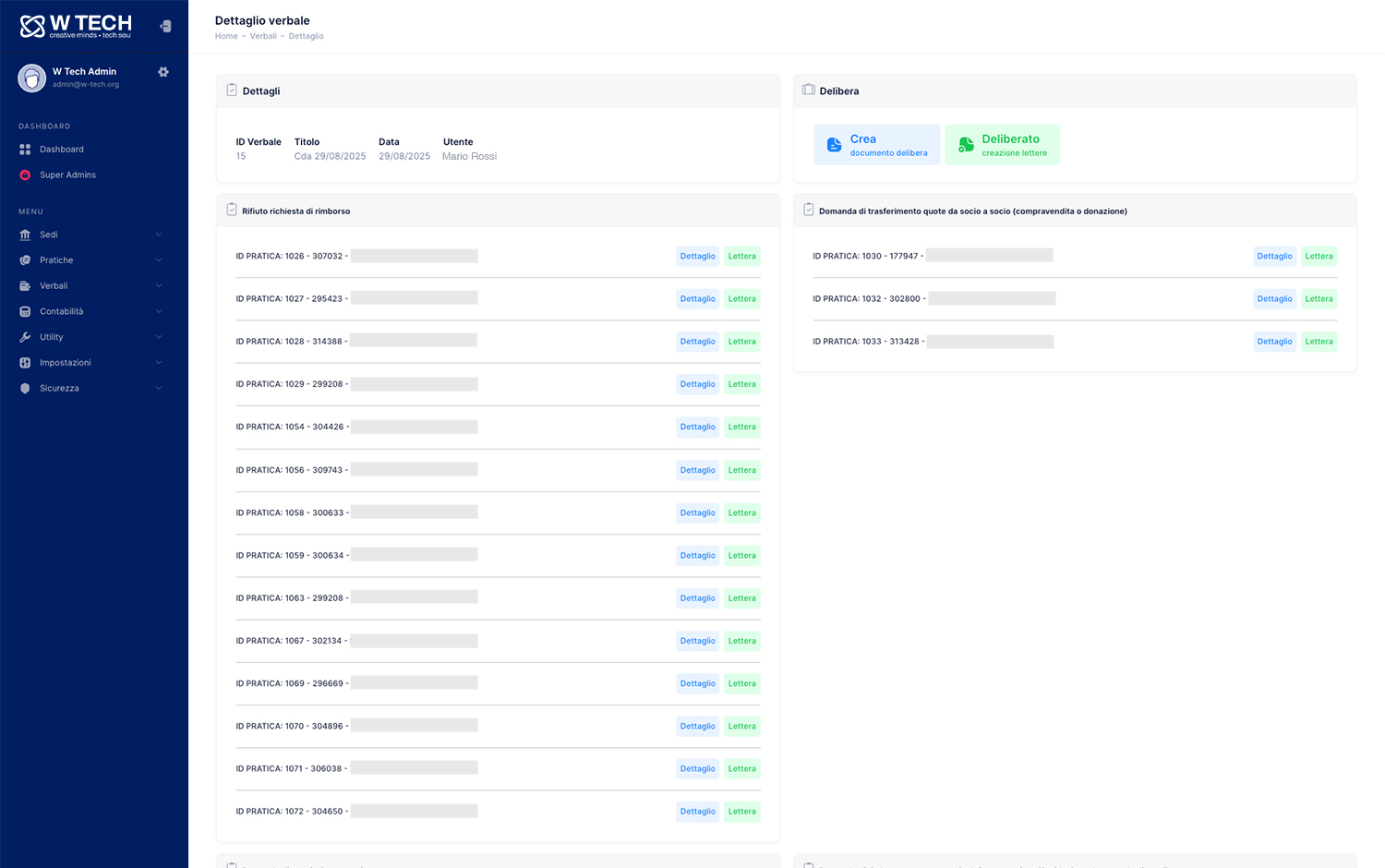Viewport: 1385px width, 868px height.
Task: Go to Home in the breadcrumb
Action: (x=226, y=37)
